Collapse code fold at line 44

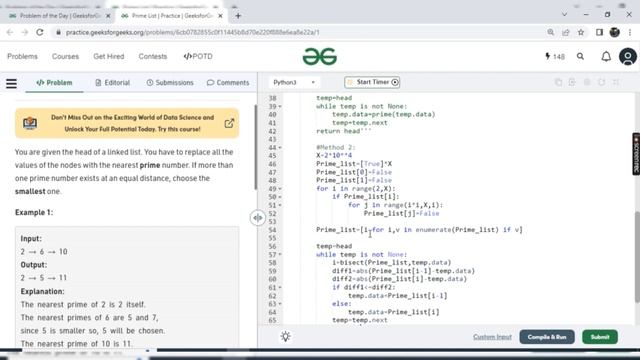(x=280, y=148)
